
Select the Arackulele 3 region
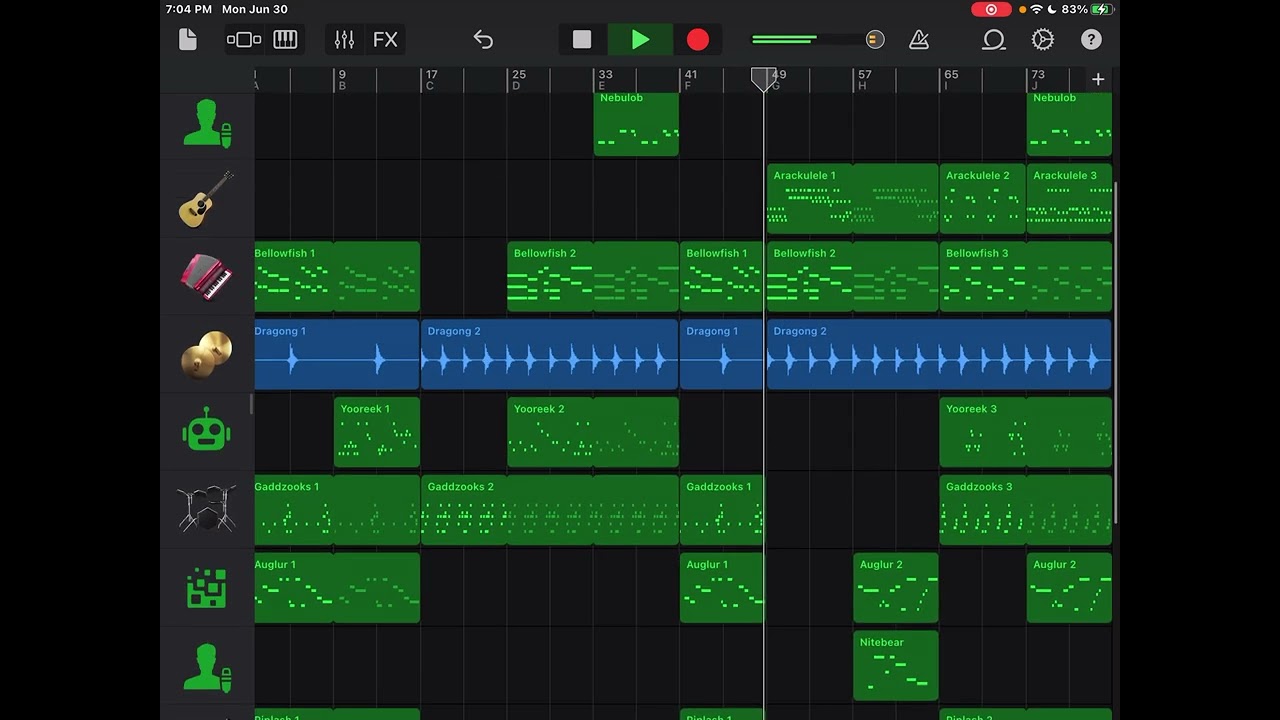pos(1069,199)
